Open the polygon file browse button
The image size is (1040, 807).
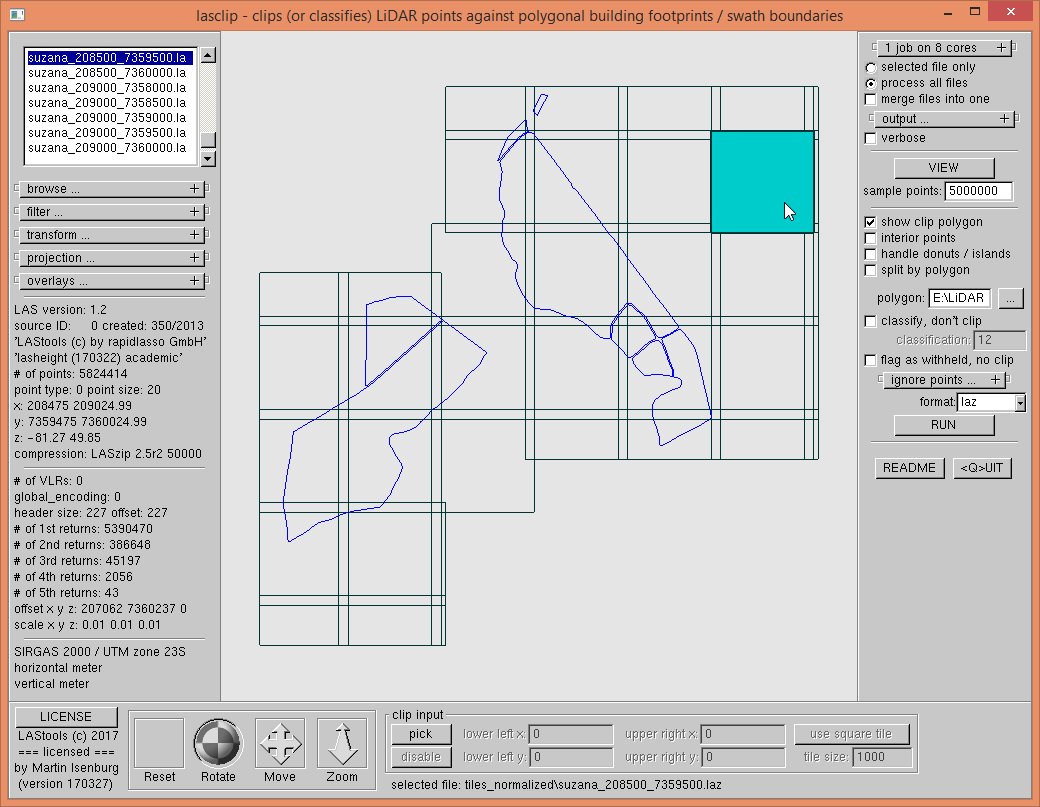pyautogui.click(x=1011, y=298)
